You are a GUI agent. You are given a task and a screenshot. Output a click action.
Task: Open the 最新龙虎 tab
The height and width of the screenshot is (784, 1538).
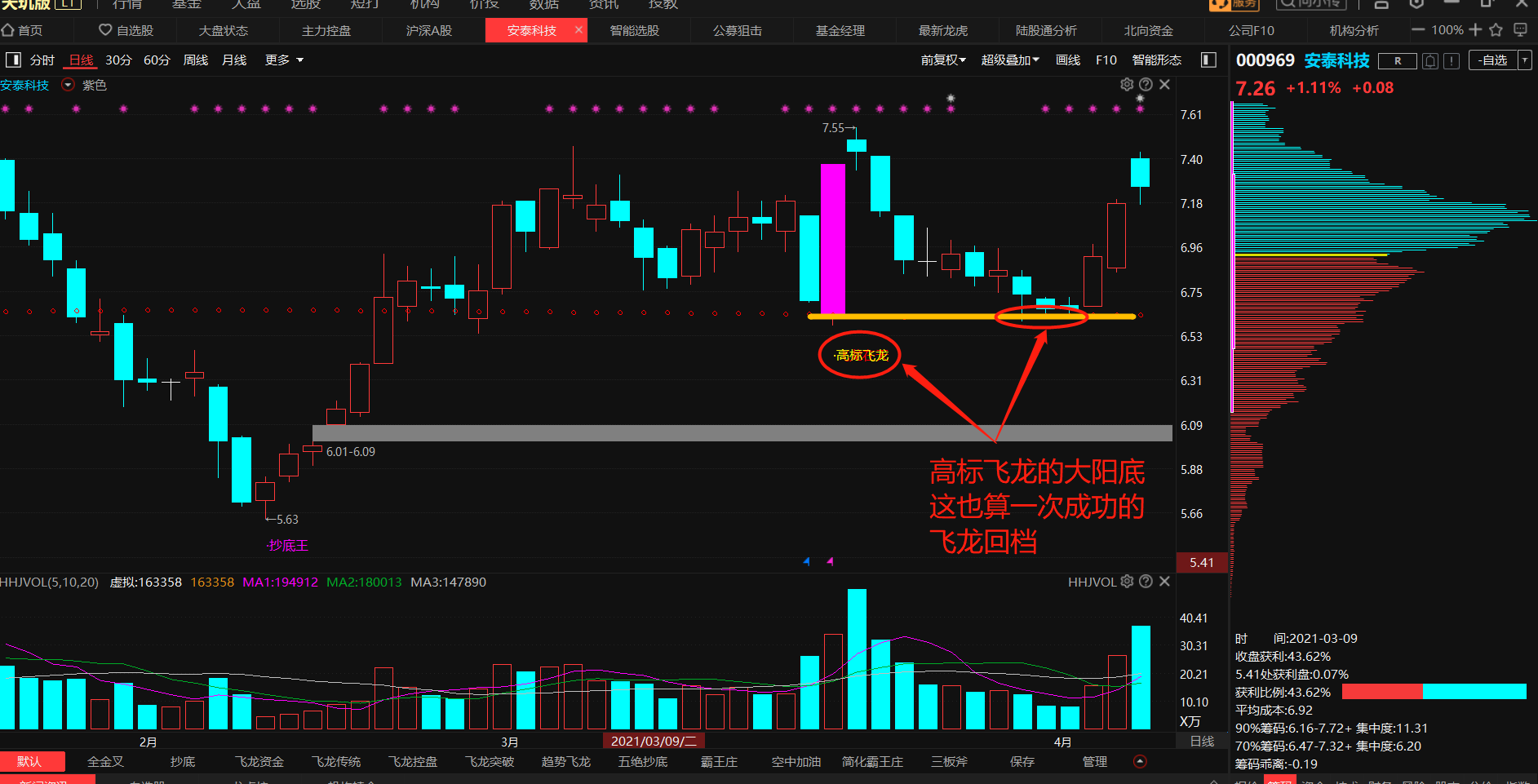click(943, 30)
